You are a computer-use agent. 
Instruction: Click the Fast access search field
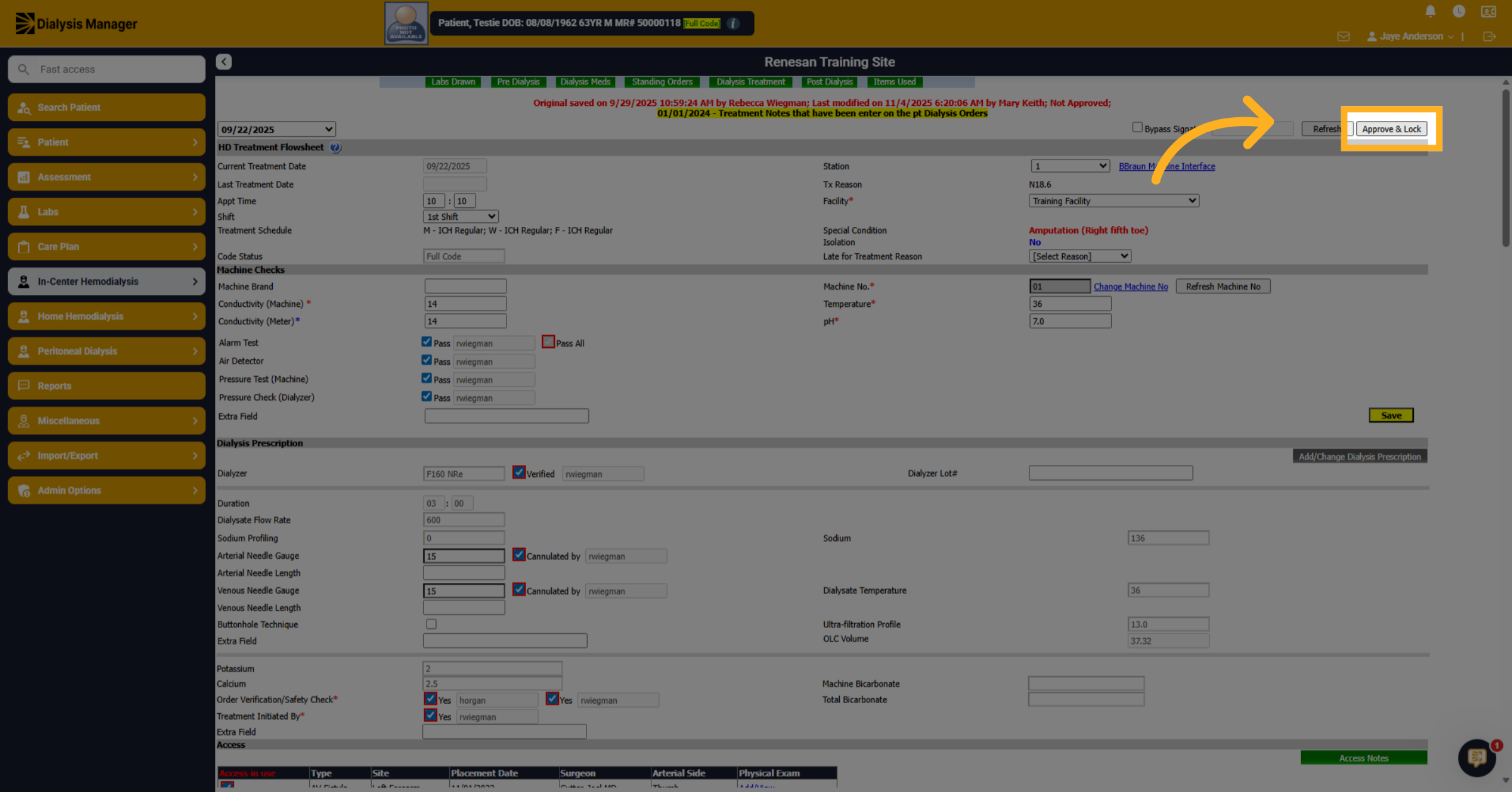pyautogui.click(x=106, y=69)
